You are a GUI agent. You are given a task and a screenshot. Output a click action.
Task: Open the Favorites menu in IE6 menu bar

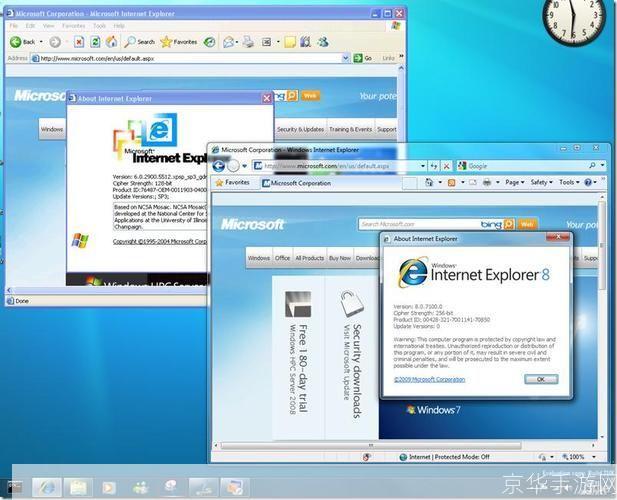pos(74,26)
